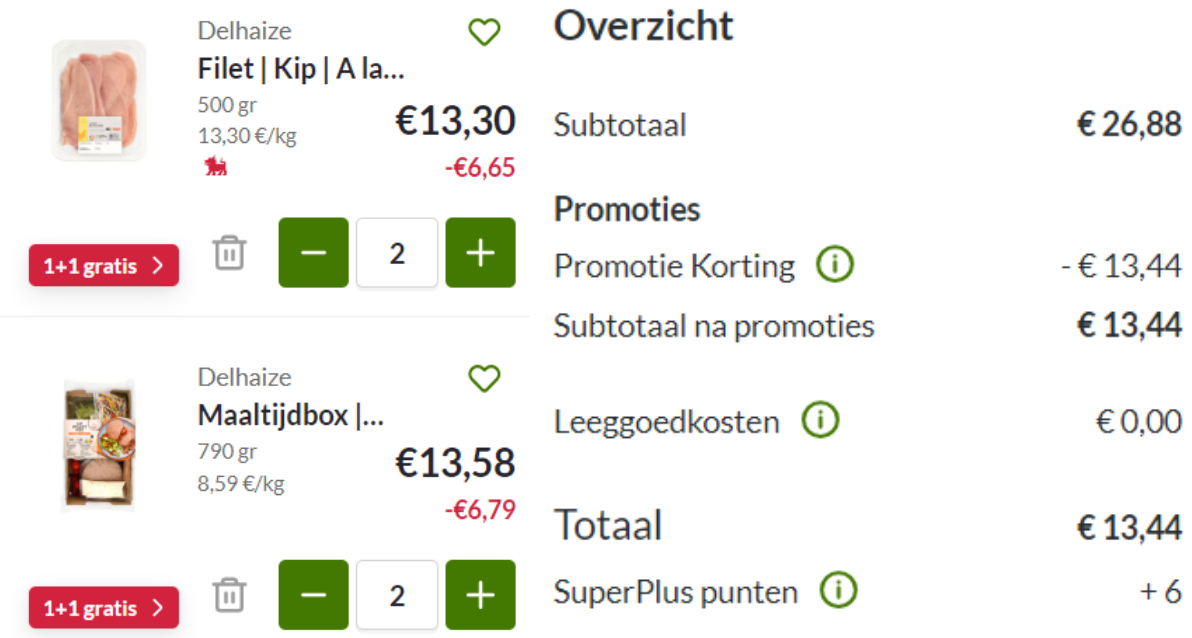1192x638 pixels.
Task: Show info for Leeggoedkosten
Action: (820, 420)
